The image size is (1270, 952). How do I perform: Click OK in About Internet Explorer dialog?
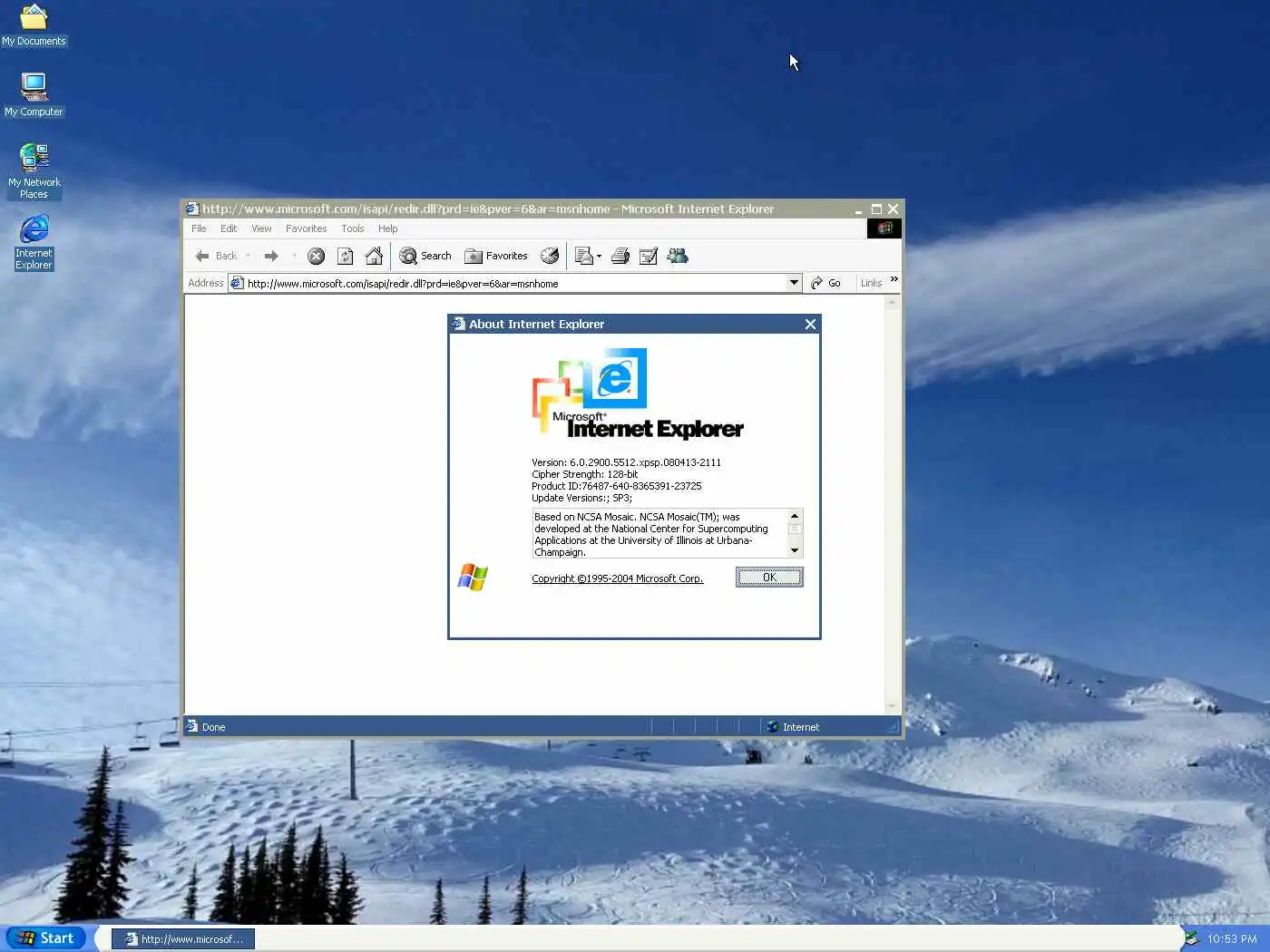pyautogui.click(x=769, y=578)
